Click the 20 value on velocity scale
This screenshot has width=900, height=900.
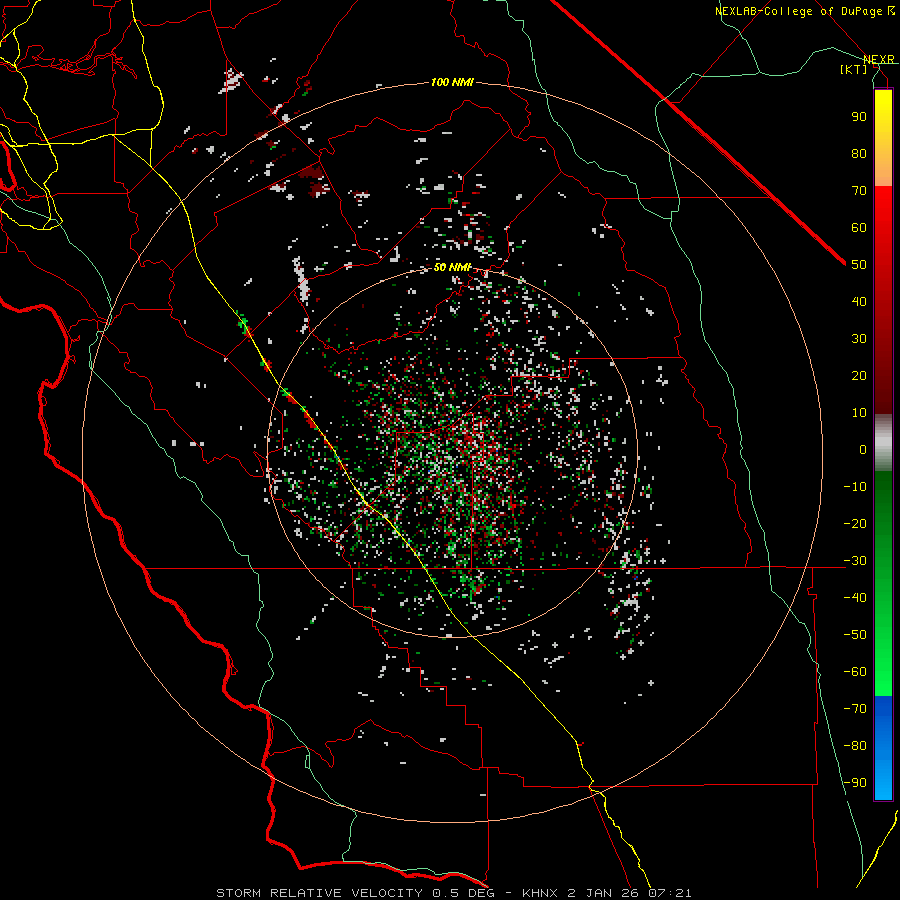pos(859,375)
